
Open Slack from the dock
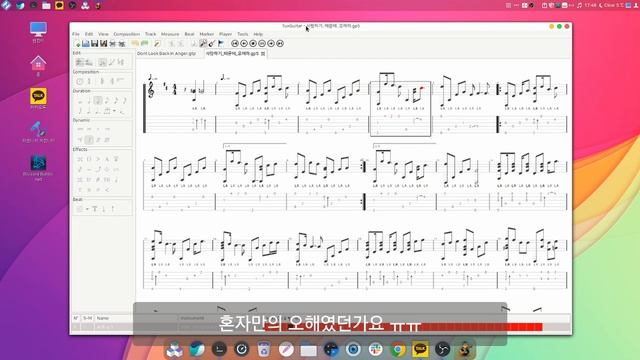pyautogui.click(x=375, y=350)
